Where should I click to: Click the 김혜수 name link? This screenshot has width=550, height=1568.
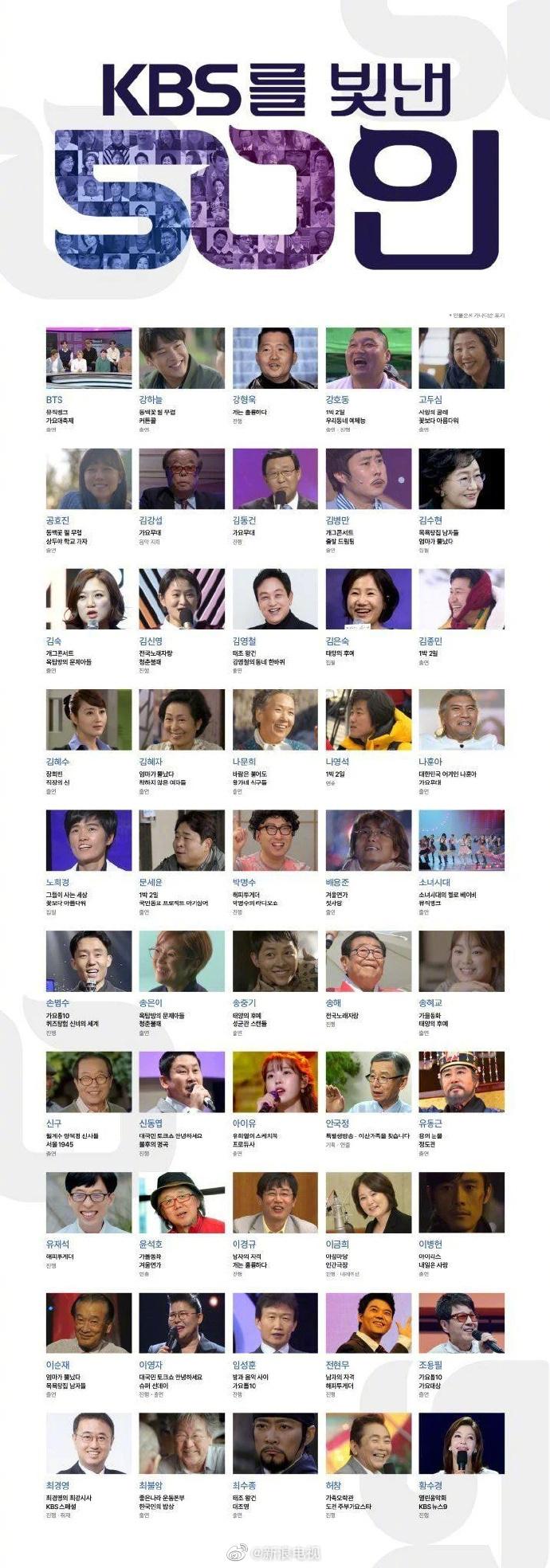[58, 761]
